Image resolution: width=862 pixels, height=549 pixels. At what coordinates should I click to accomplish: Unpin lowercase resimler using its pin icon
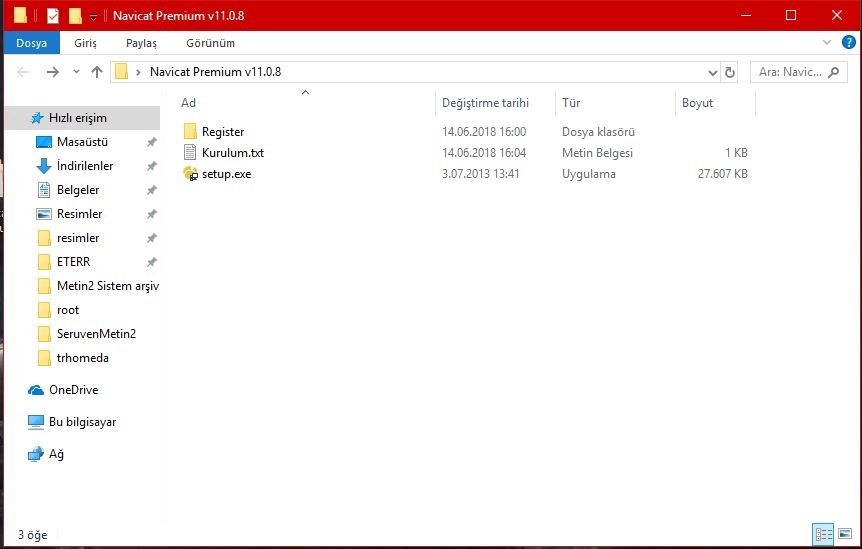152,238
